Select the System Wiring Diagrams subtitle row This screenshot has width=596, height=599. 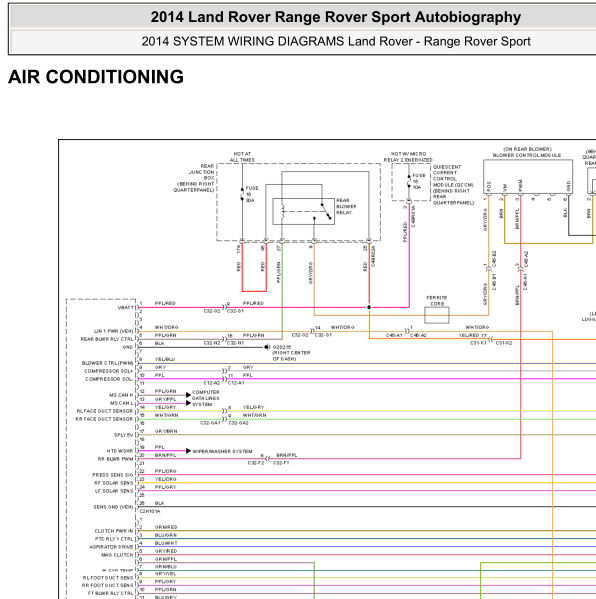coord(303,41)
